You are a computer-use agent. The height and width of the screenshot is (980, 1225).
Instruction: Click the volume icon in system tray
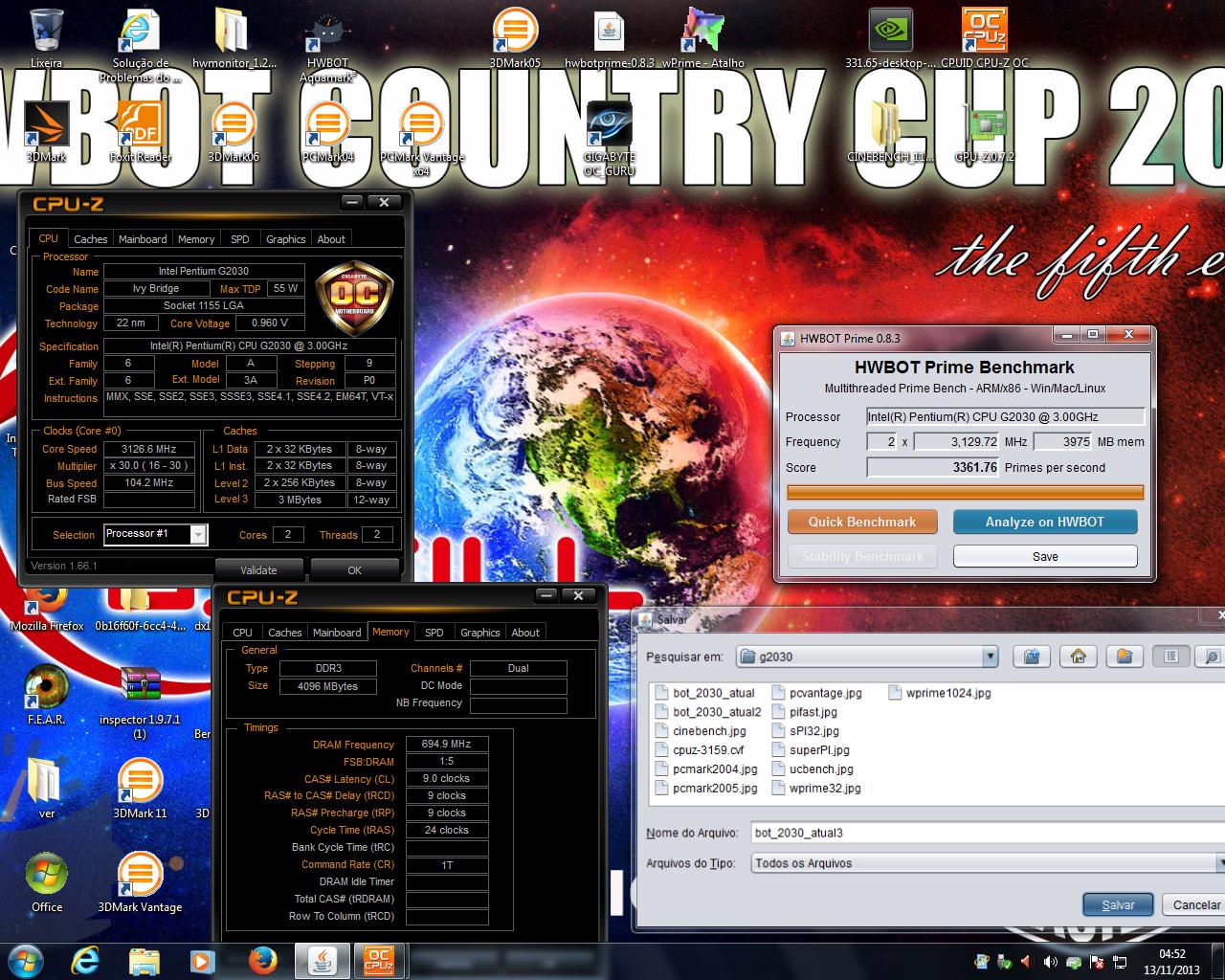click(1051, 961)
